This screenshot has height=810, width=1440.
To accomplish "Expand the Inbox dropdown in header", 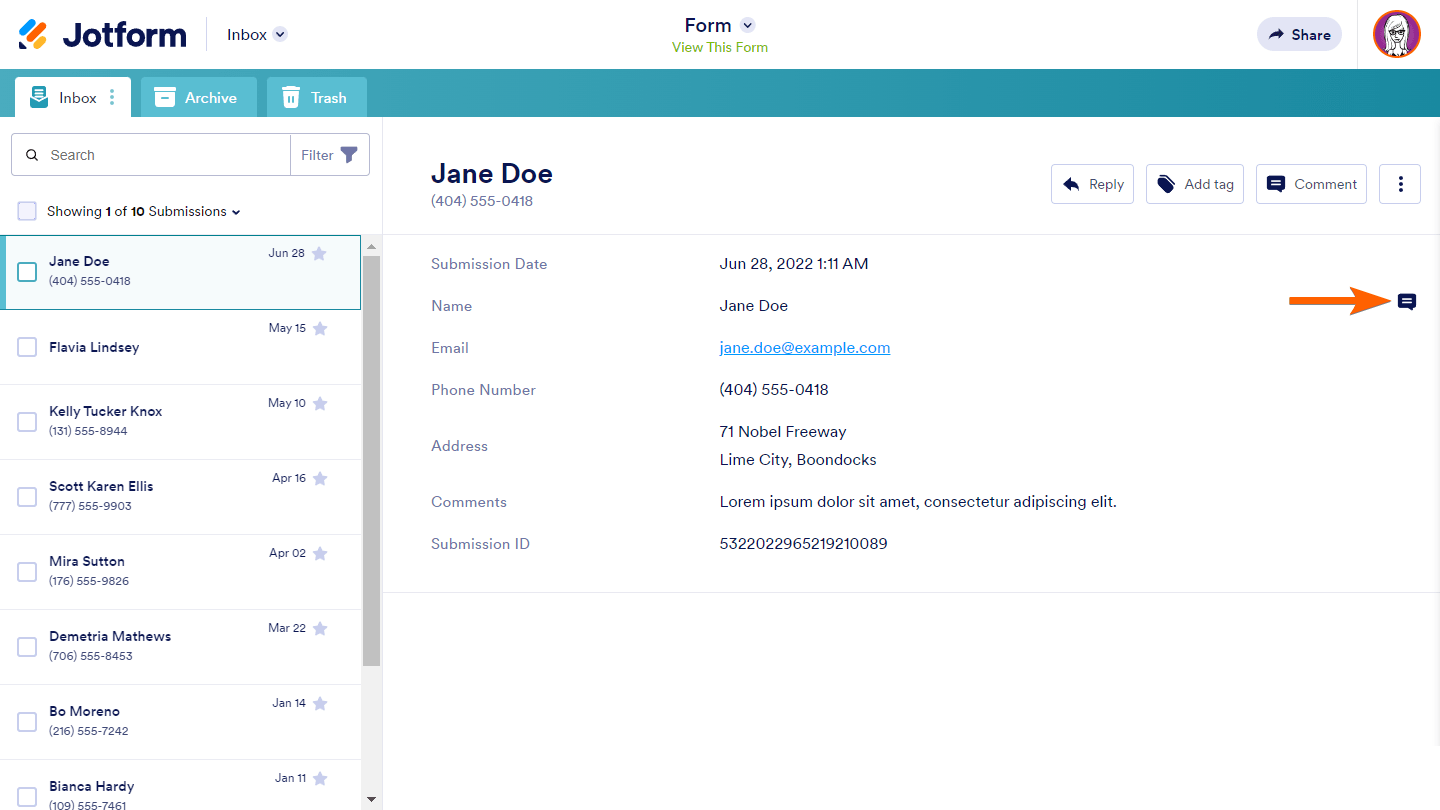I will (280, 35).
